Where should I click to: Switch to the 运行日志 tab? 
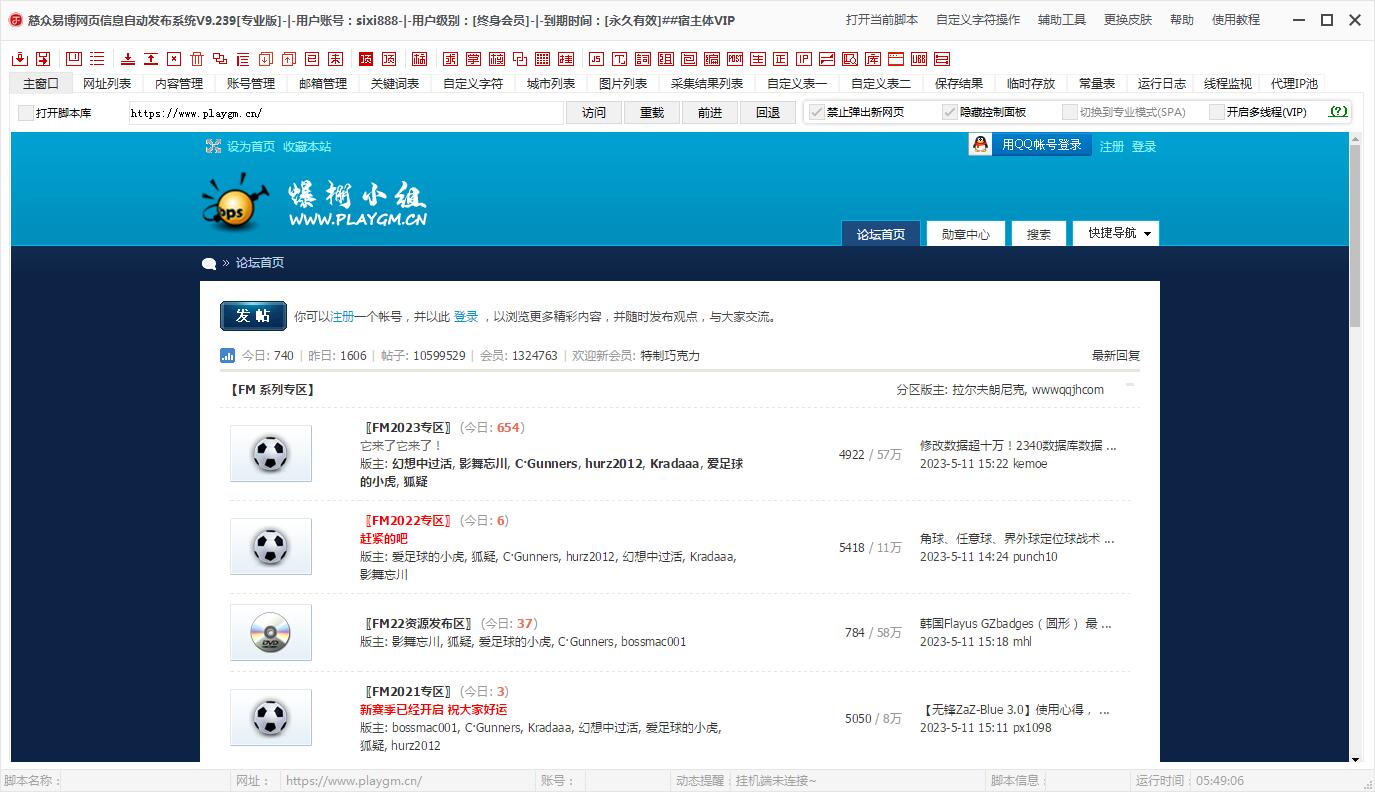click(1161, 84)
